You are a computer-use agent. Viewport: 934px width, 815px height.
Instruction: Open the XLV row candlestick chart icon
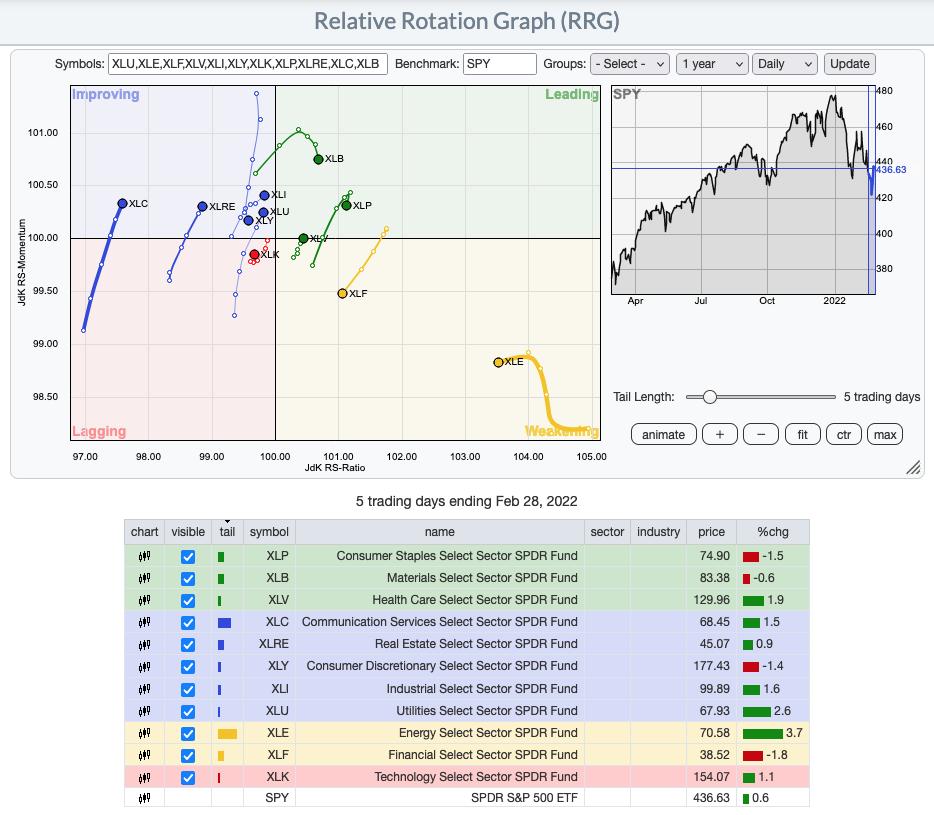pos(144,601)
